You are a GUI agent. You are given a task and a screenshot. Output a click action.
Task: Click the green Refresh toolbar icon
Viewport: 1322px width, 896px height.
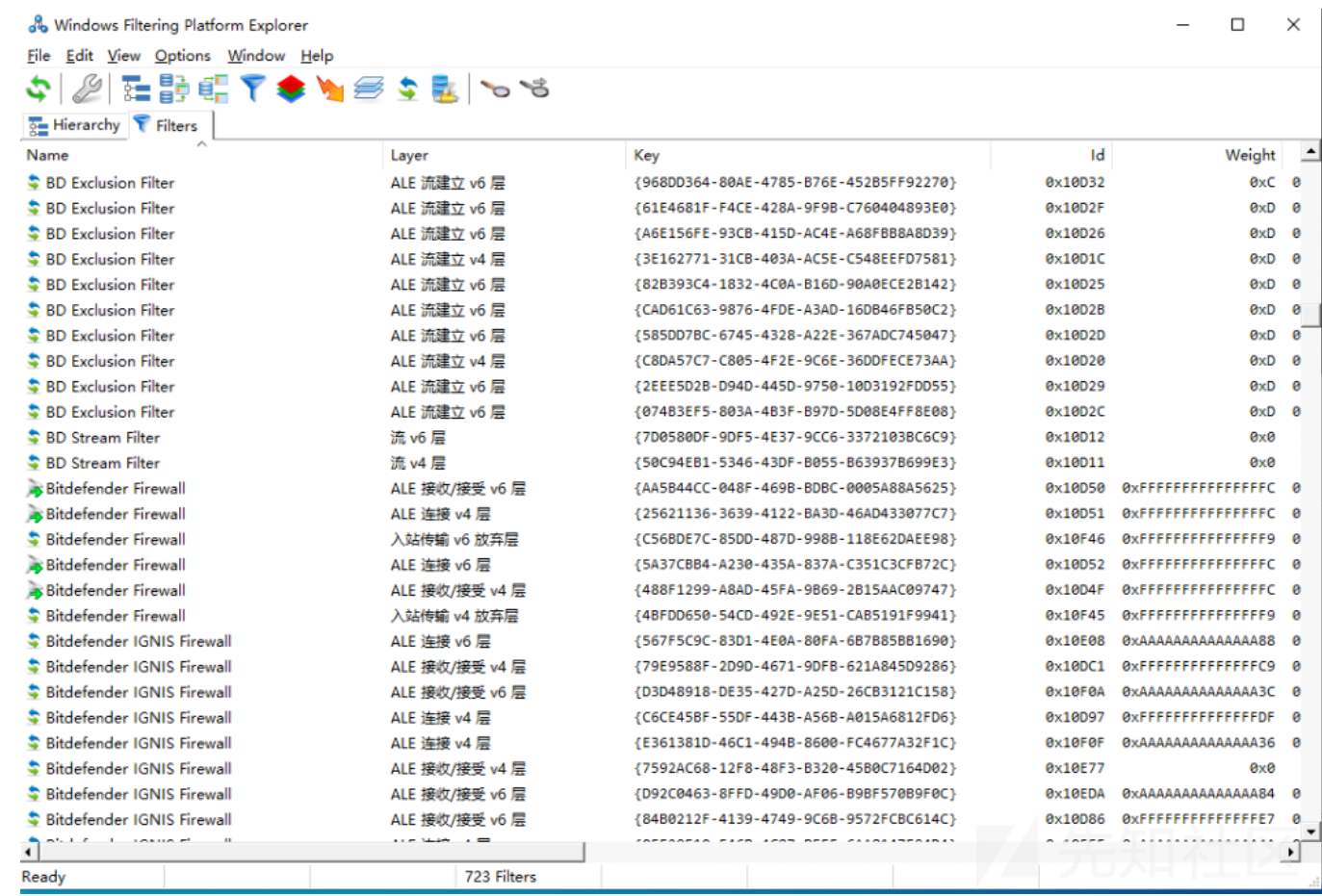(x=38, y=90)
